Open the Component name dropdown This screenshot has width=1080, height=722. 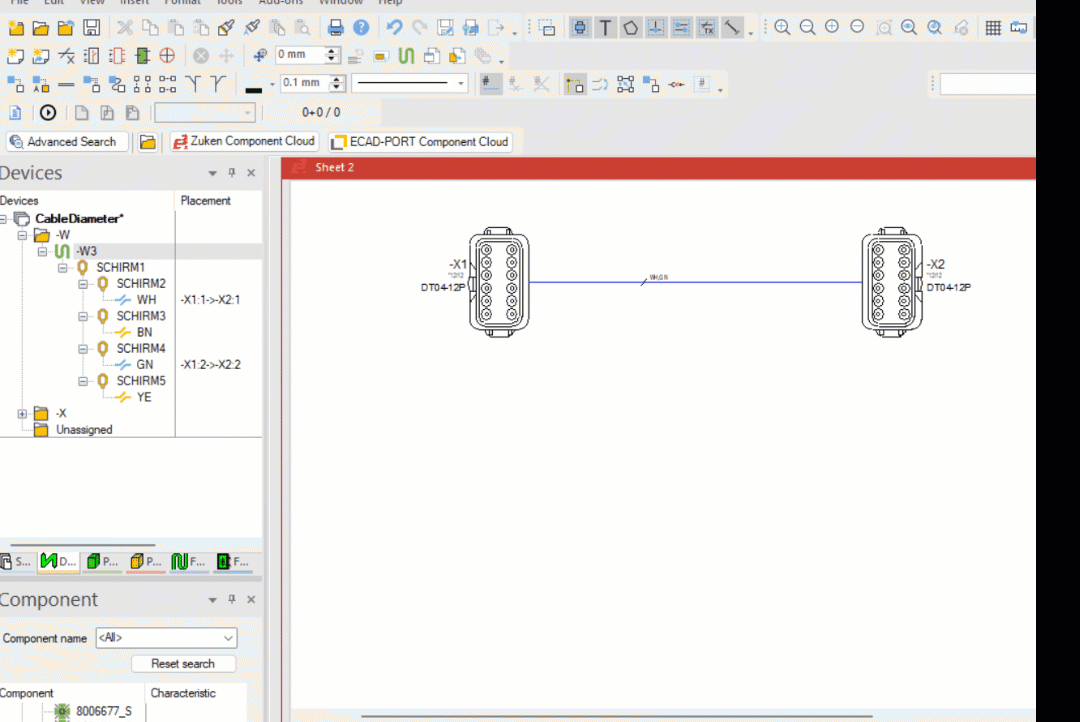click(x=228, y=638)
